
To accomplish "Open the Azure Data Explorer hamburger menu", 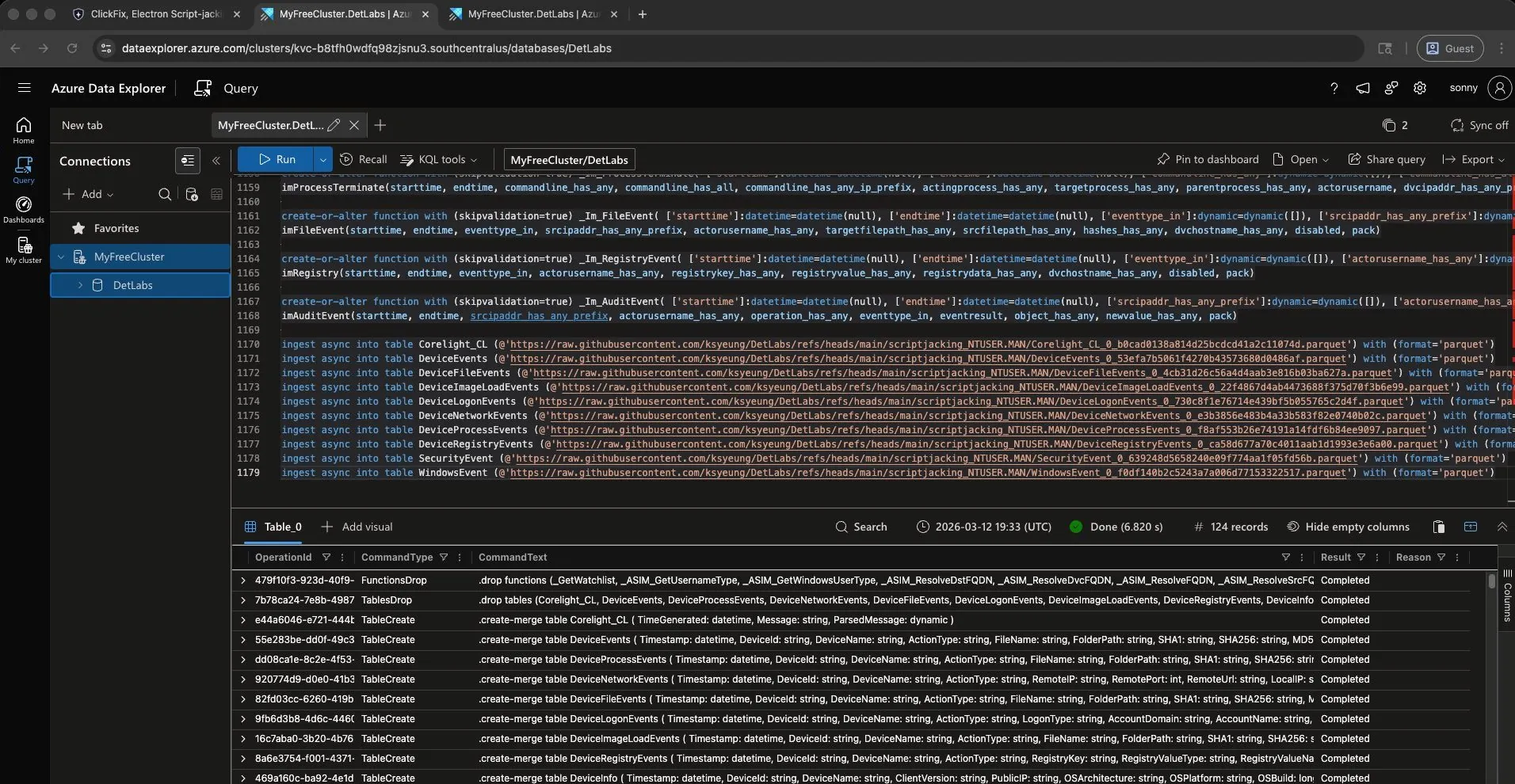I will pos(24,88).
